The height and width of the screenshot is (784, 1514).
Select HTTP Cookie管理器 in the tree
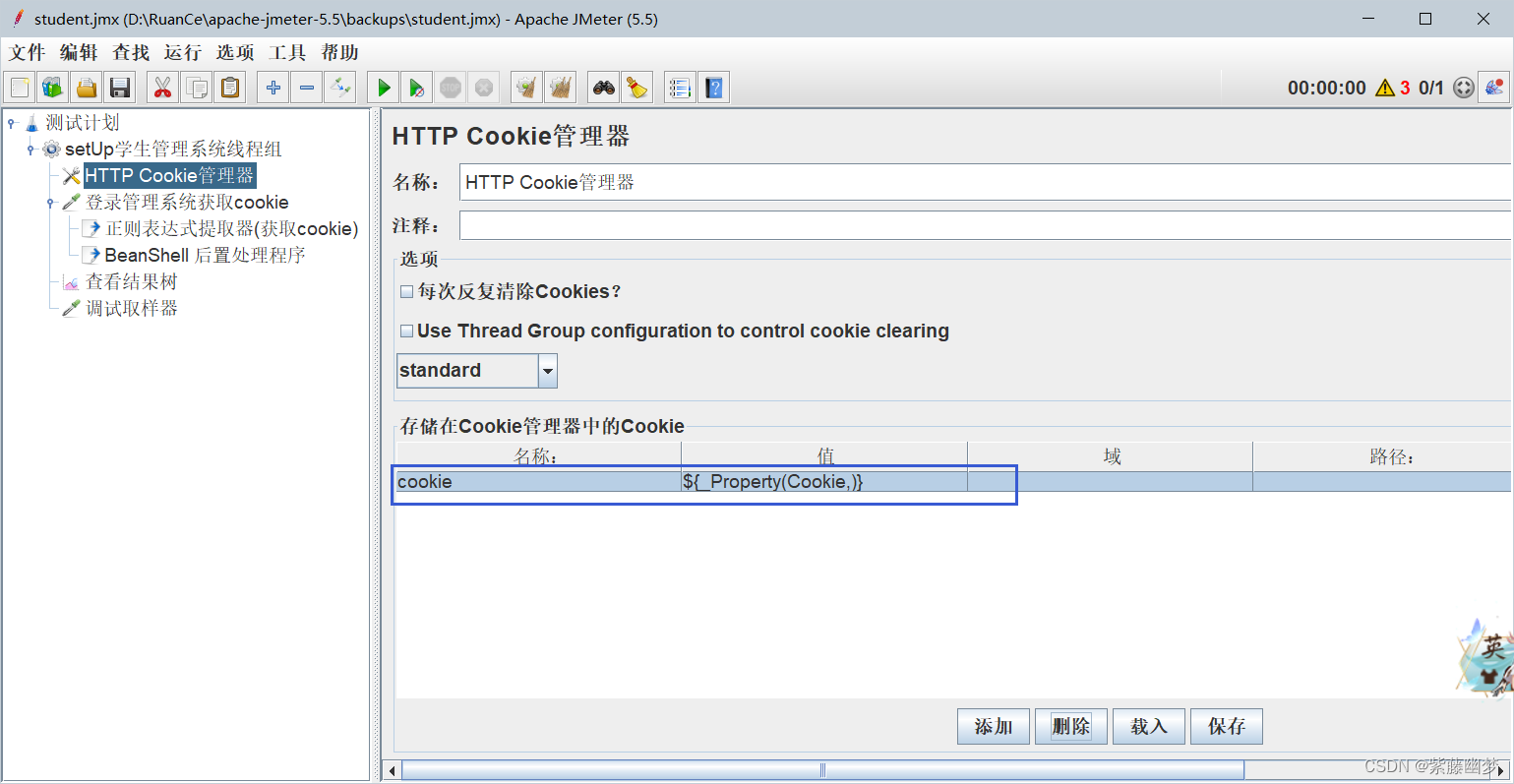pyautogui.click(x=169, y=176)
